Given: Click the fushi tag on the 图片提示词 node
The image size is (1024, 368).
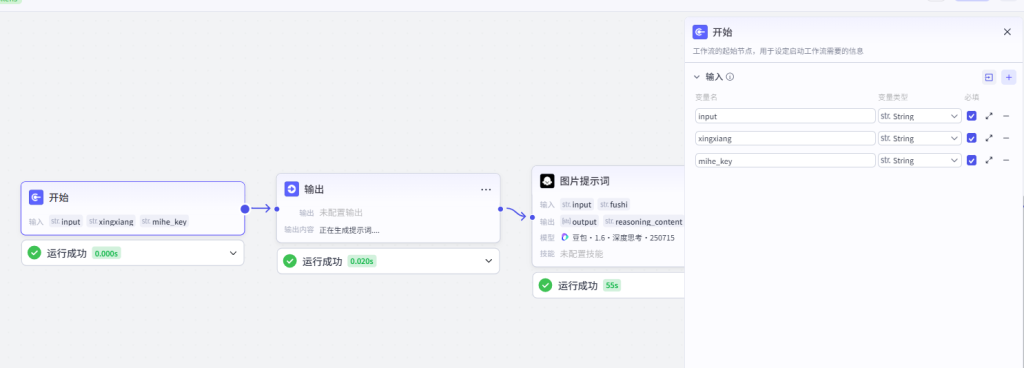Looking at the screenshot, I should pyautogui.click(x=614, y=204).
